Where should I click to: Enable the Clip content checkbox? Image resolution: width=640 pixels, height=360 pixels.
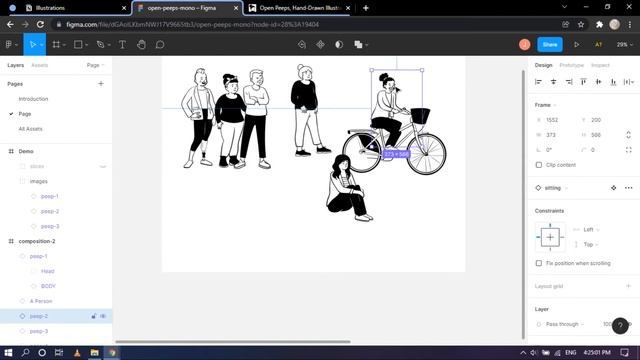pyautogui.click(x=539, y=165)
